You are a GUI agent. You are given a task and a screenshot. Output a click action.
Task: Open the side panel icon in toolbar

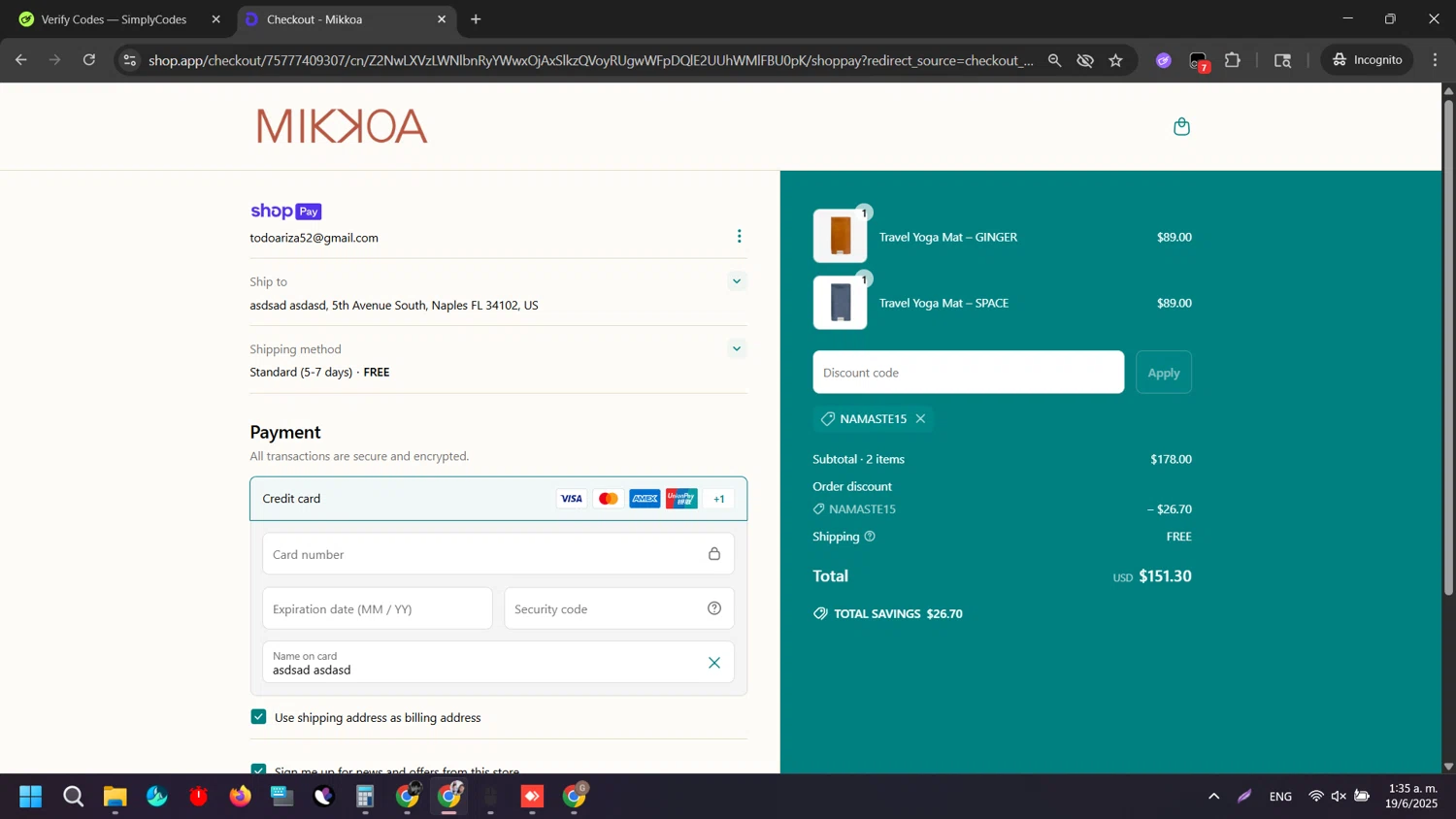pyautogui.click(x=1283, y=60)
